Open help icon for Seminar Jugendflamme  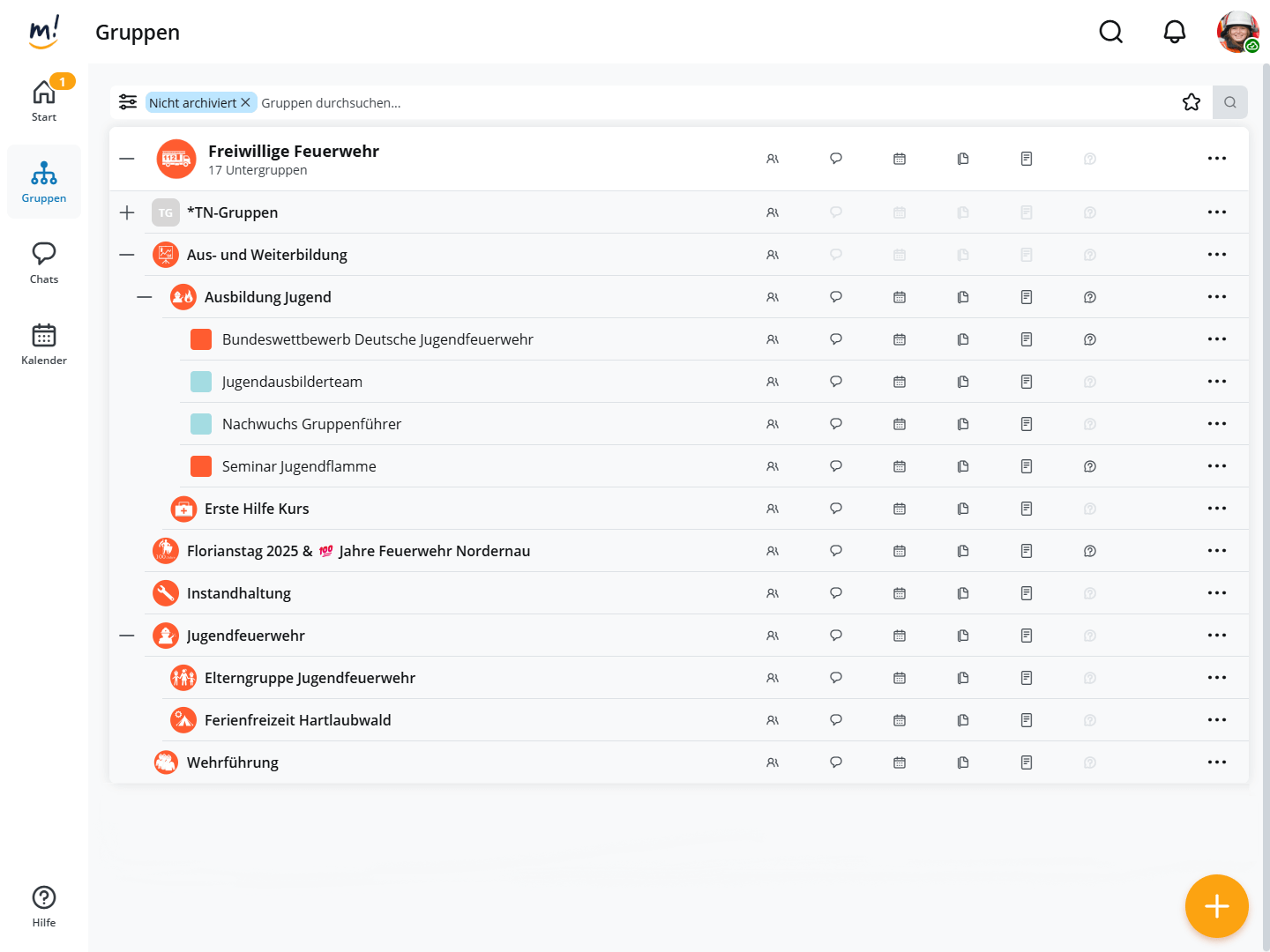(x=1090, y=466)
